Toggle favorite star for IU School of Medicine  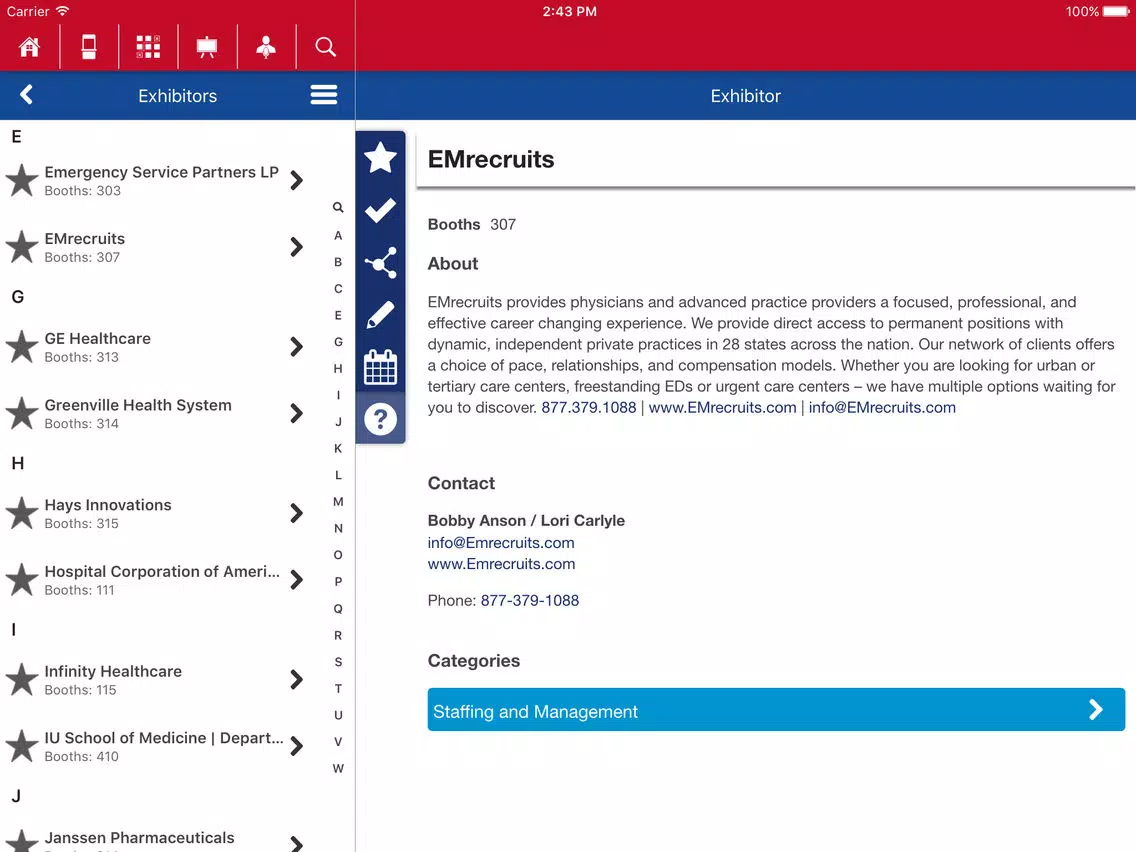pos(22,747)
